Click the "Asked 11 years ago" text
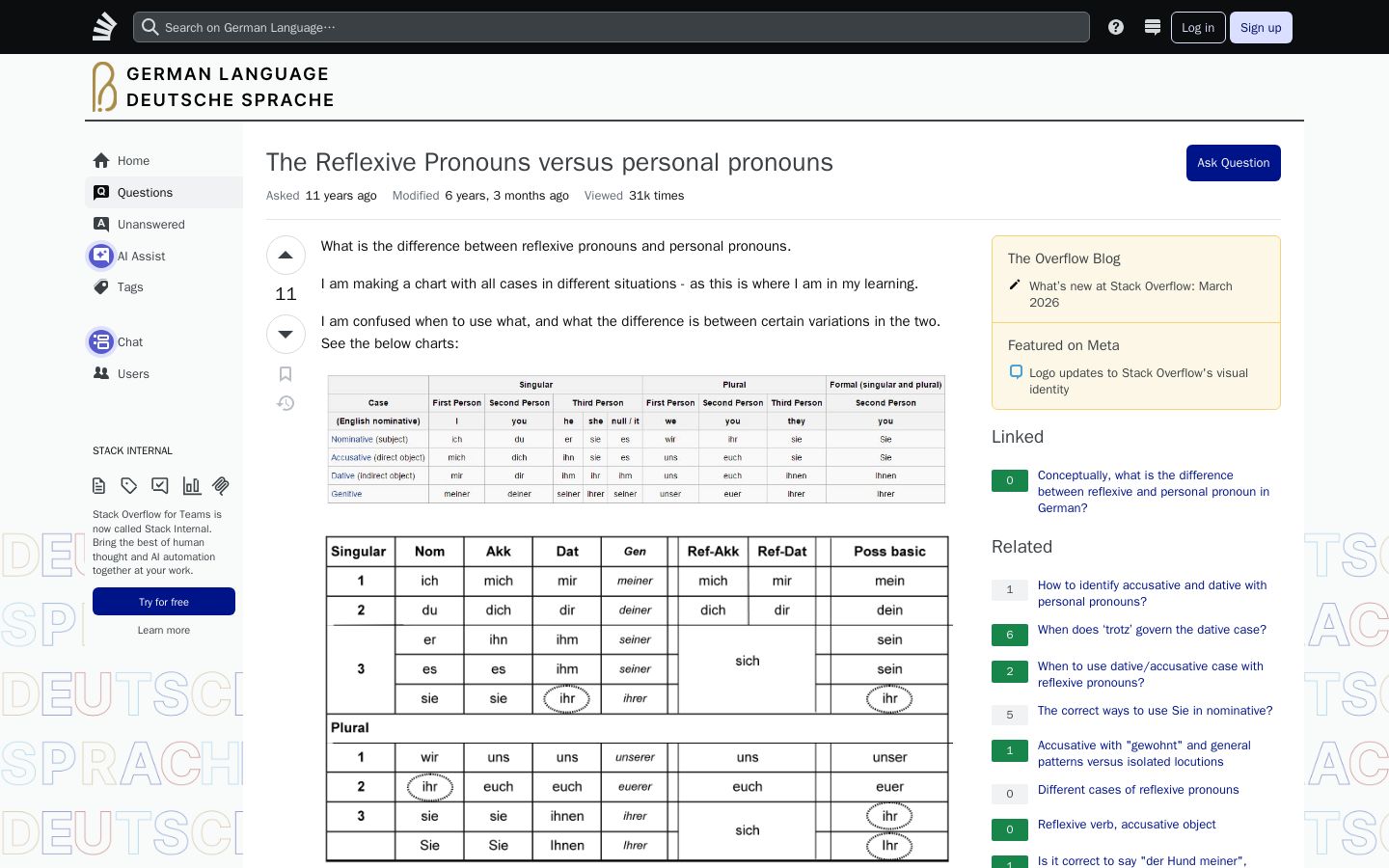1389x868 pixels. [321, 195]
